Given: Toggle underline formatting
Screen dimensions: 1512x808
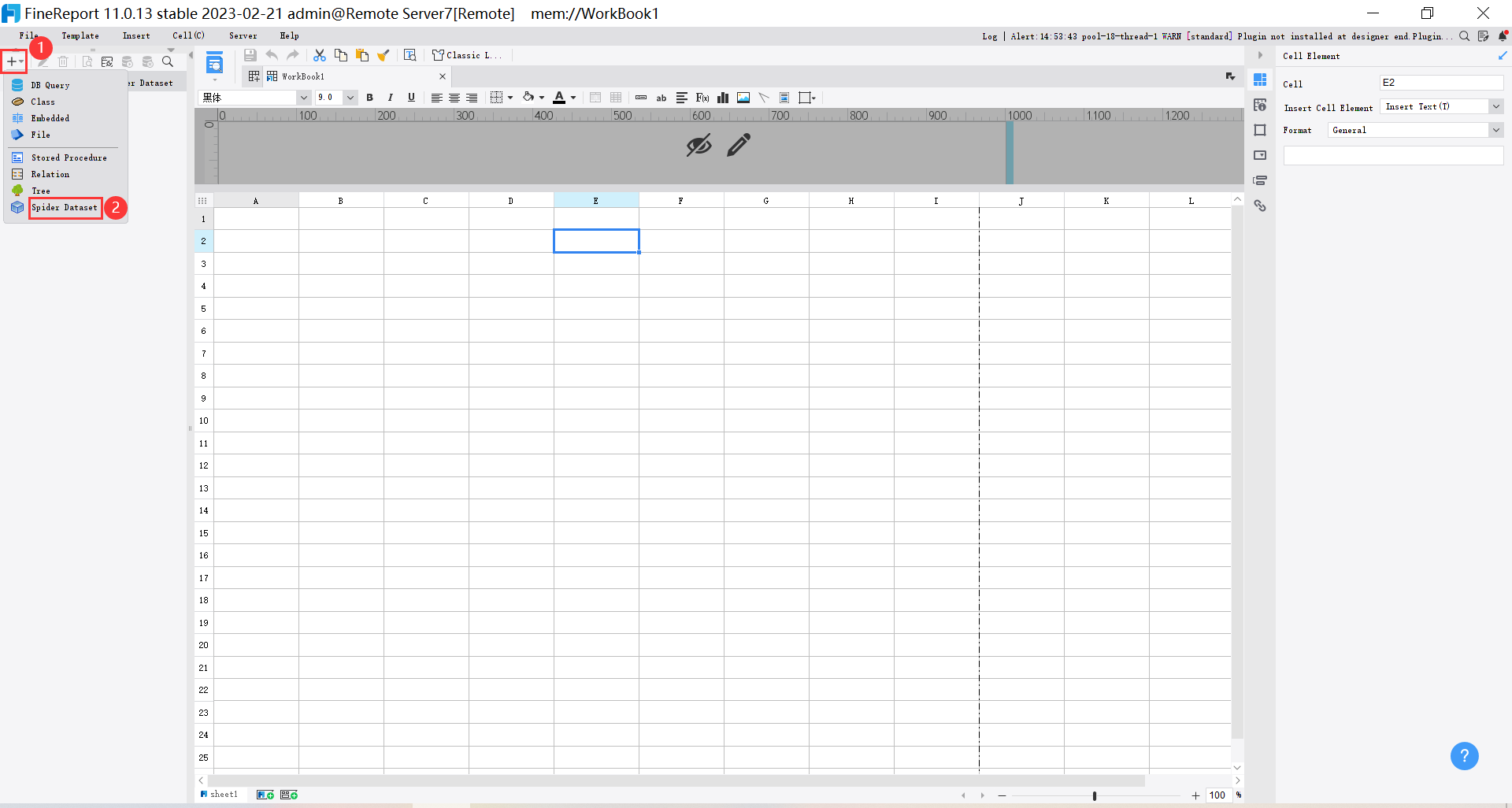Looking at the screenshot, I should [410, 98].
